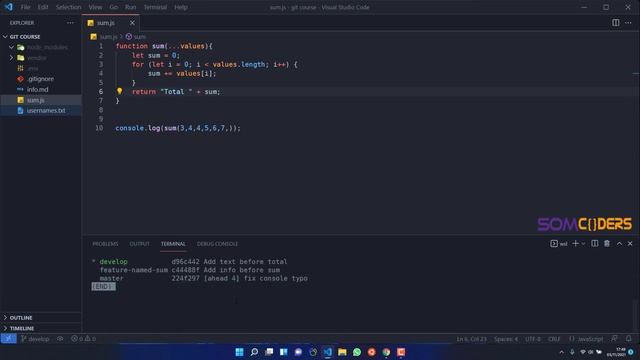Open the Selection menu
Viewport: 640px width, 360px height.
click(x=68, y=7)
